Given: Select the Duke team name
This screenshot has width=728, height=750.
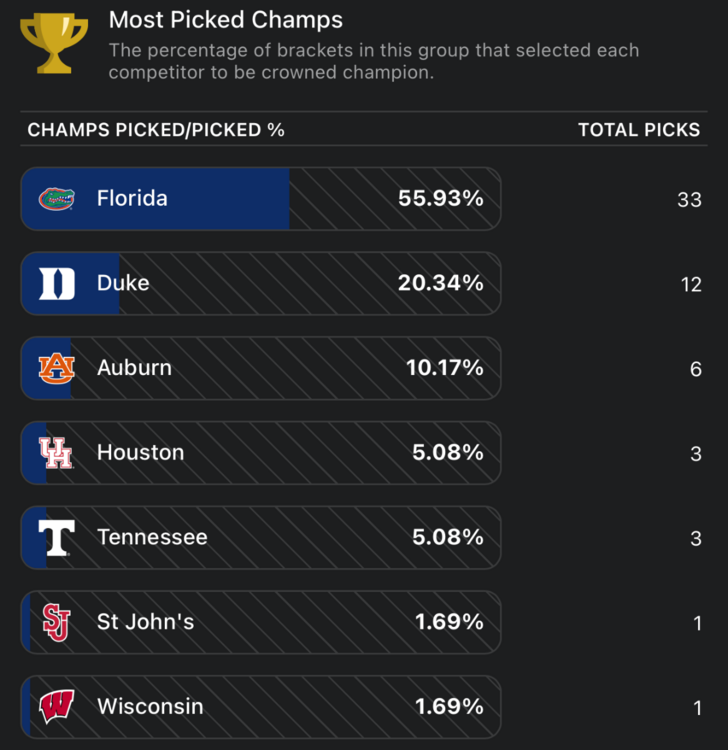Looking at the screenshot, I should 123,284.
